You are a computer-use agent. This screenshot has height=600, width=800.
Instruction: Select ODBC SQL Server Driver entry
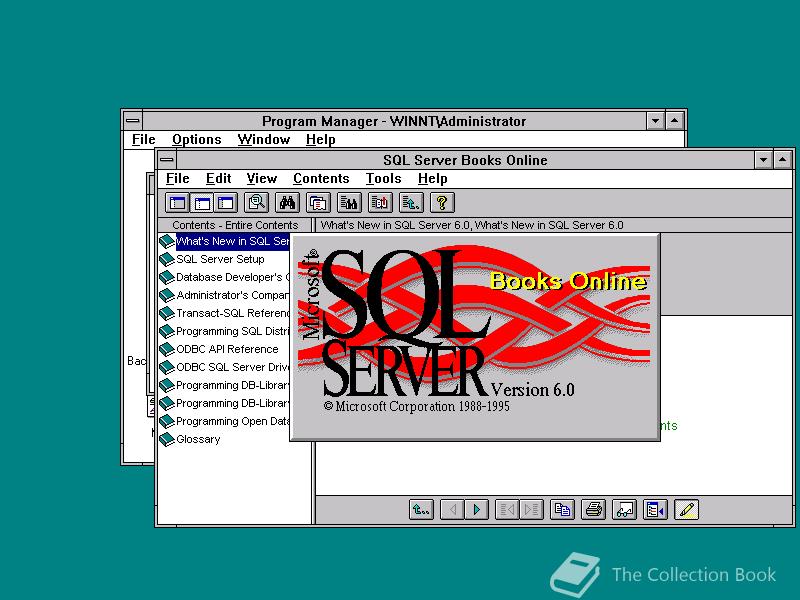pyautogui.click(x=233, y=367)
